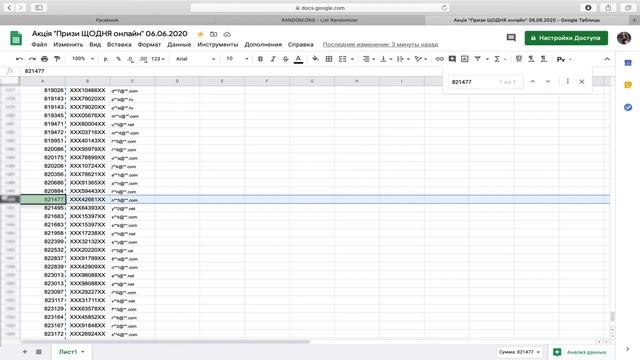640x360 pixels.
Task: Open the zoom 100% dropdown
Action: point(83,59)
